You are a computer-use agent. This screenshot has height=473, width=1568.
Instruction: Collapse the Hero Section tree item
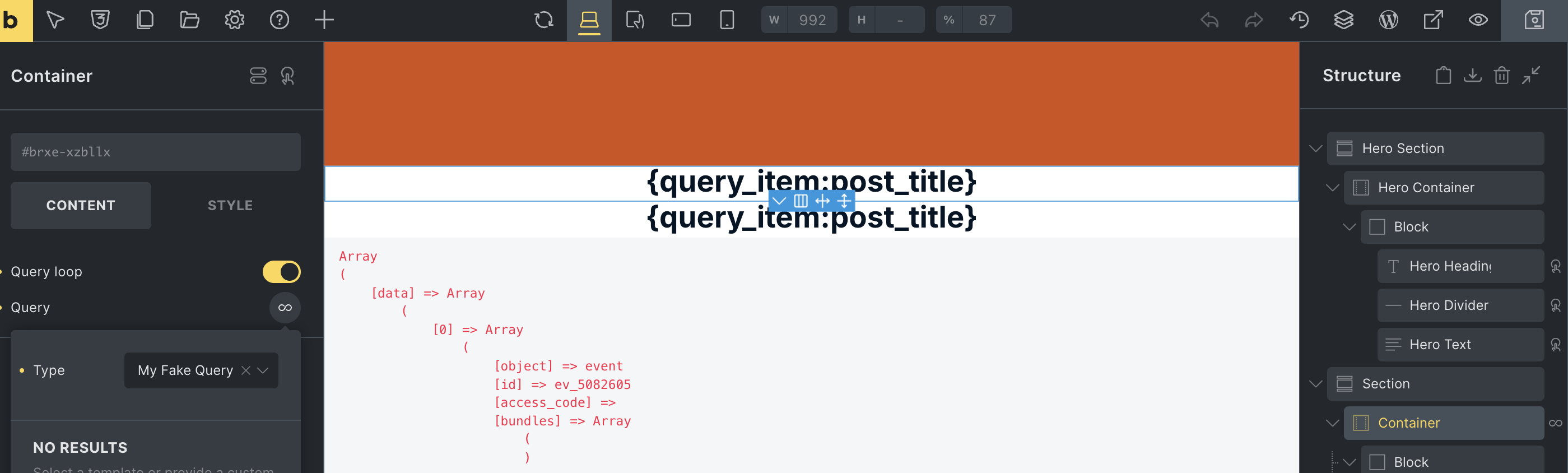pyautogui.click(x=1315, y=149)
